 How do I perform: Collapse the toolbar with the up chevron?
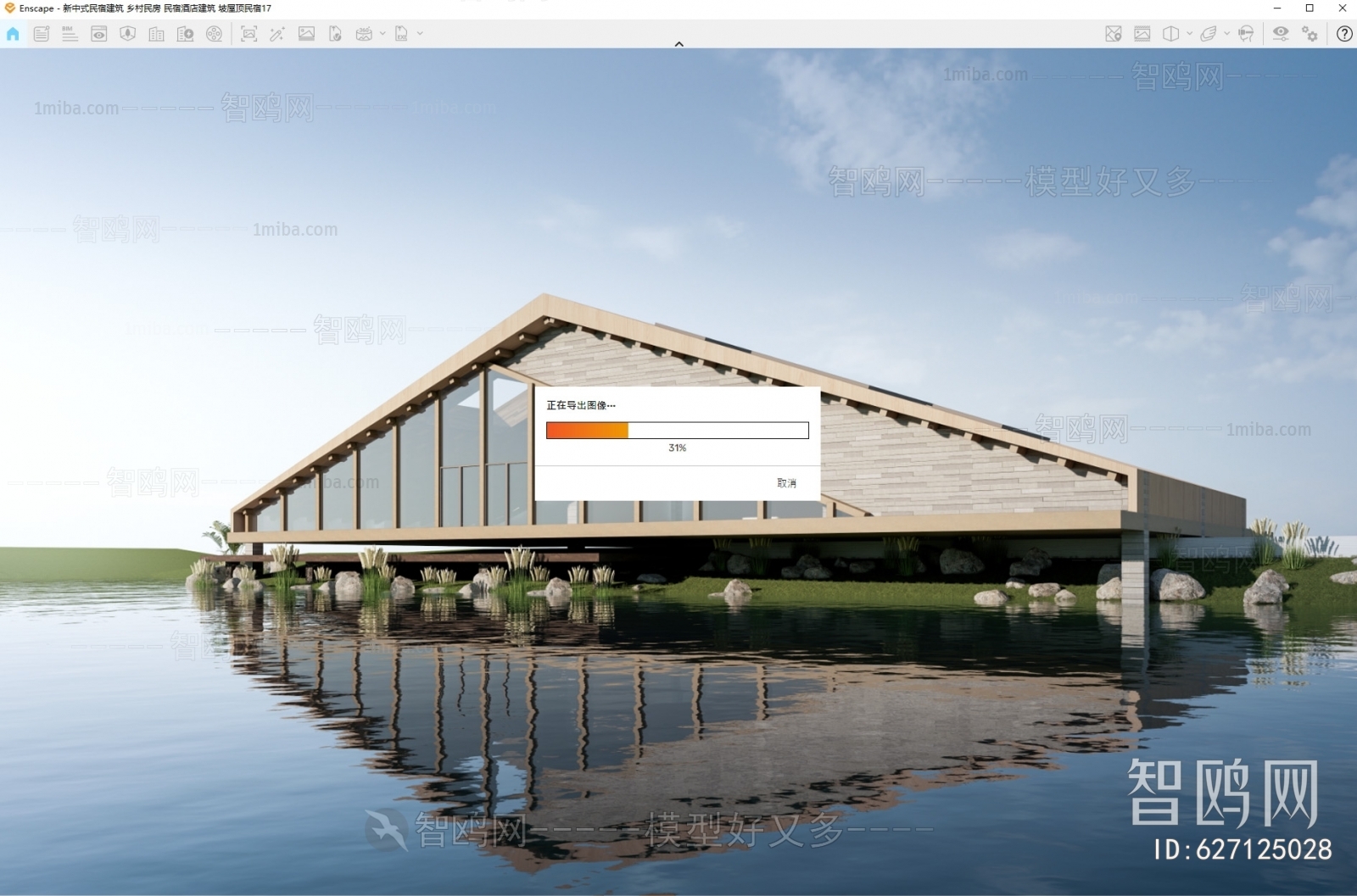(678, 44)
